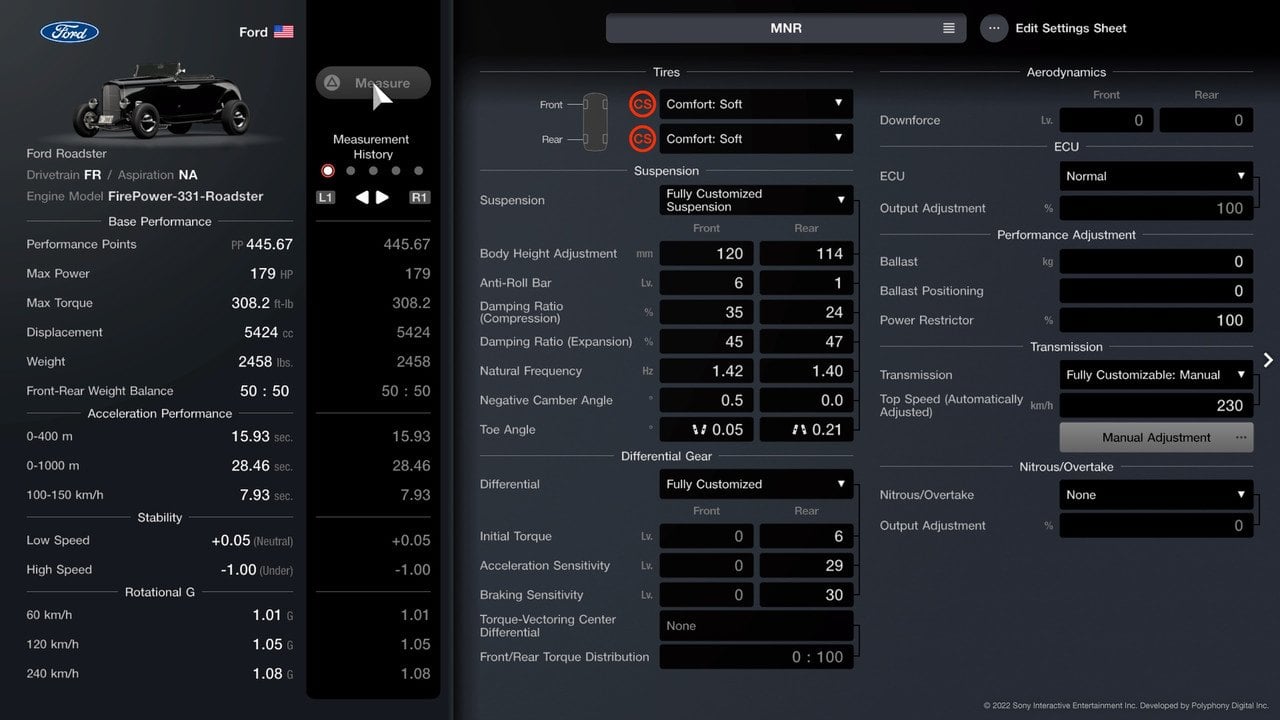Select the third measurement history dot
The width and height of the screenshot is (1280, 720).
pos(373,171)
